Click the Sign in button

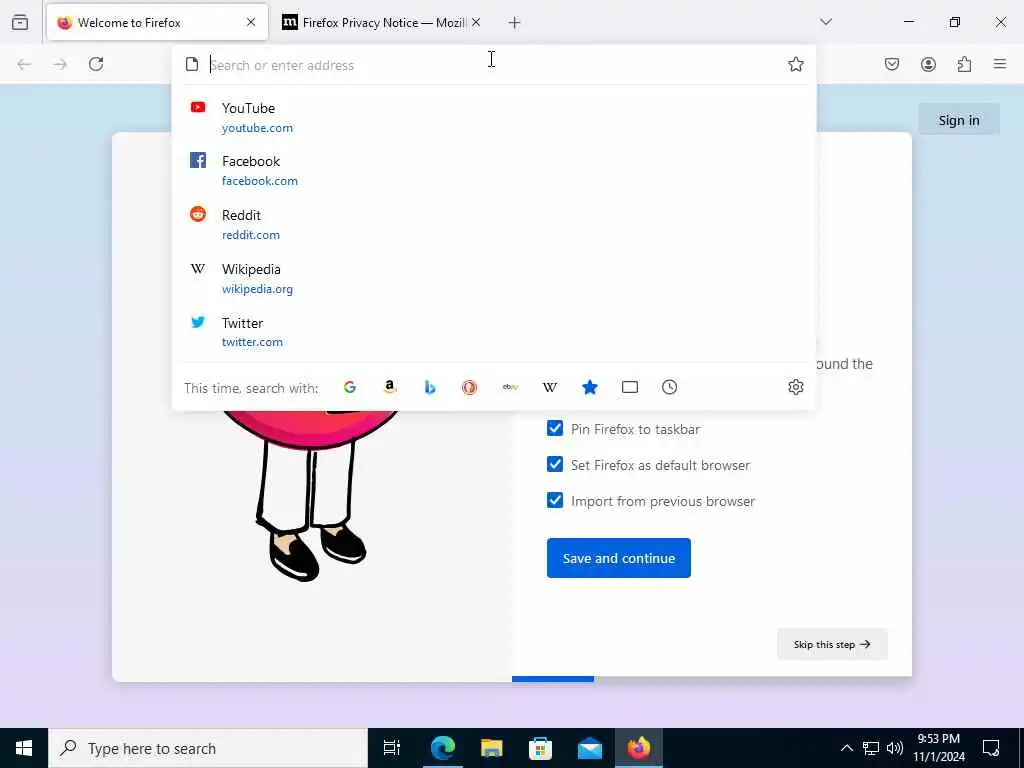tap(959, 120)
